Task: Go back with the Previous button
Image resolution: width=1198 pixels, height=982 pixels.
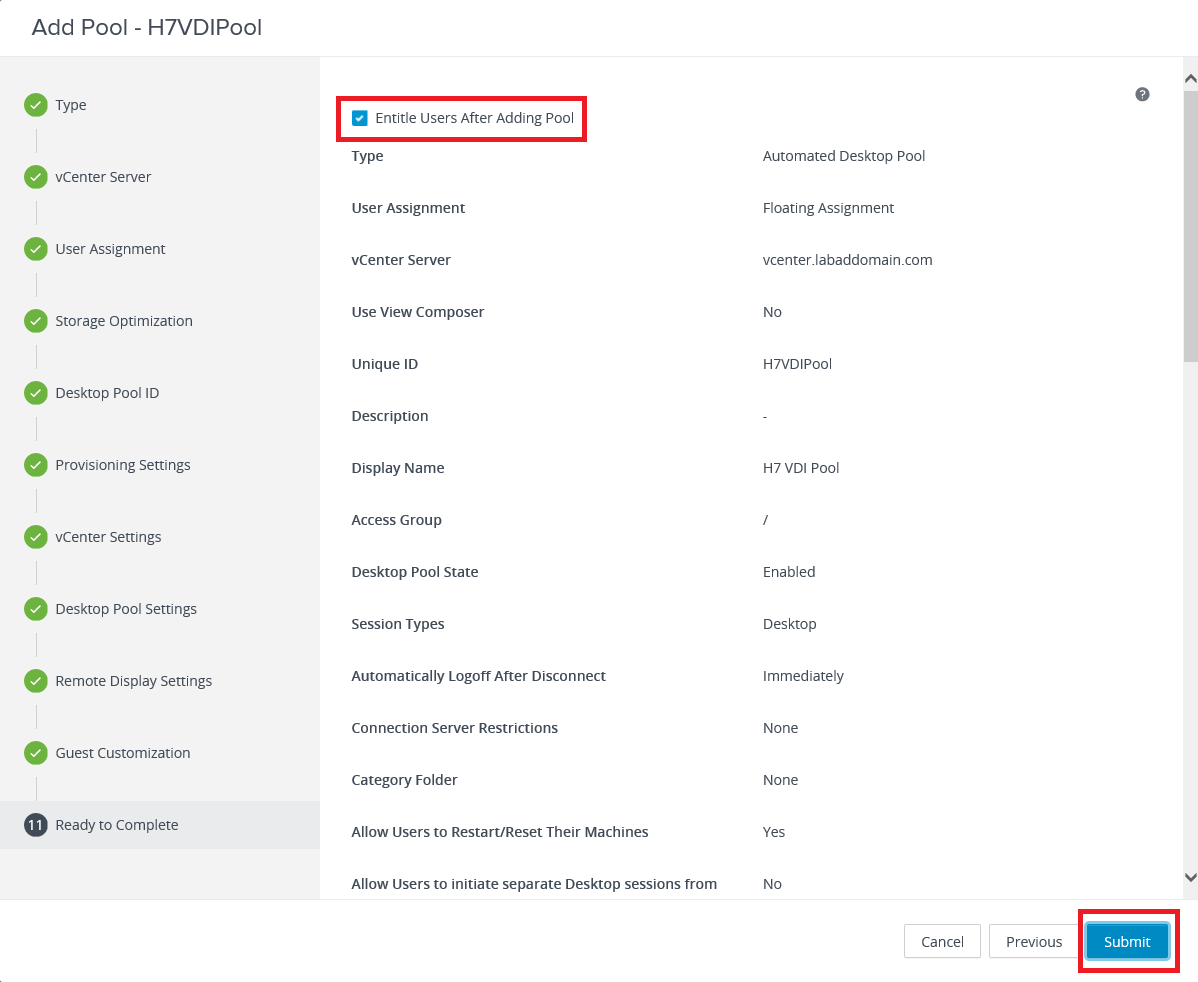Action: 1033,941
